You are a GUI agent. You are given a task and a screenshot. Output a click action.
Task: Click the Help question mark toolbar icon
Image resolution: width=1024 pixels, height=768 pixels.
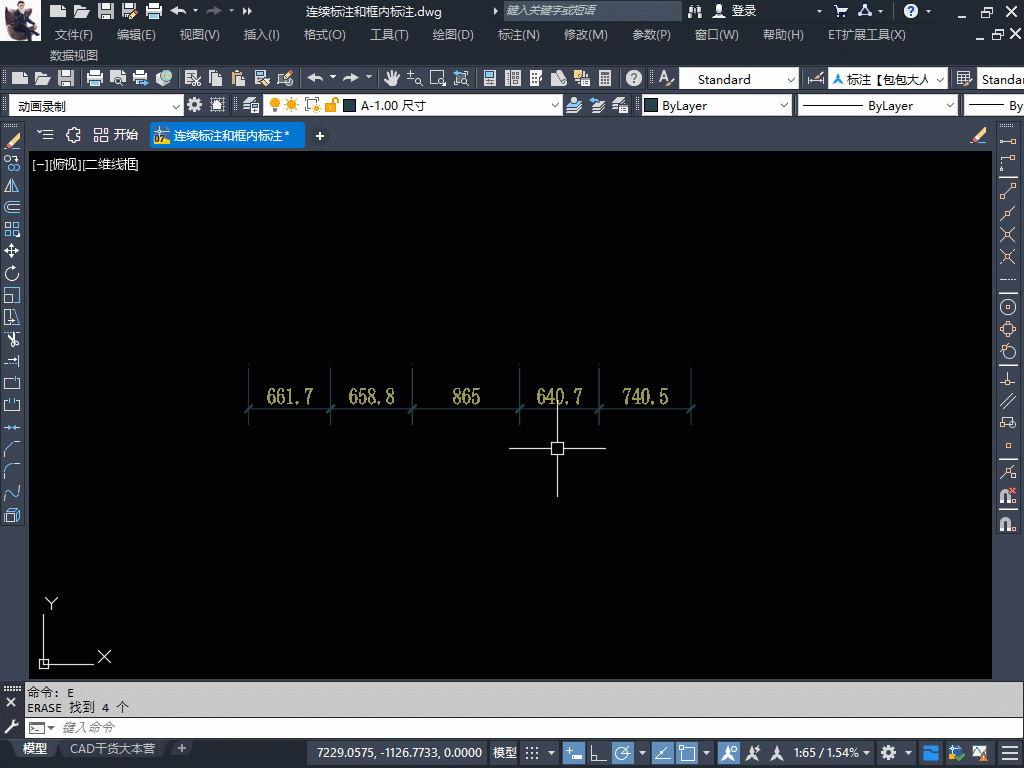point(633,78)
